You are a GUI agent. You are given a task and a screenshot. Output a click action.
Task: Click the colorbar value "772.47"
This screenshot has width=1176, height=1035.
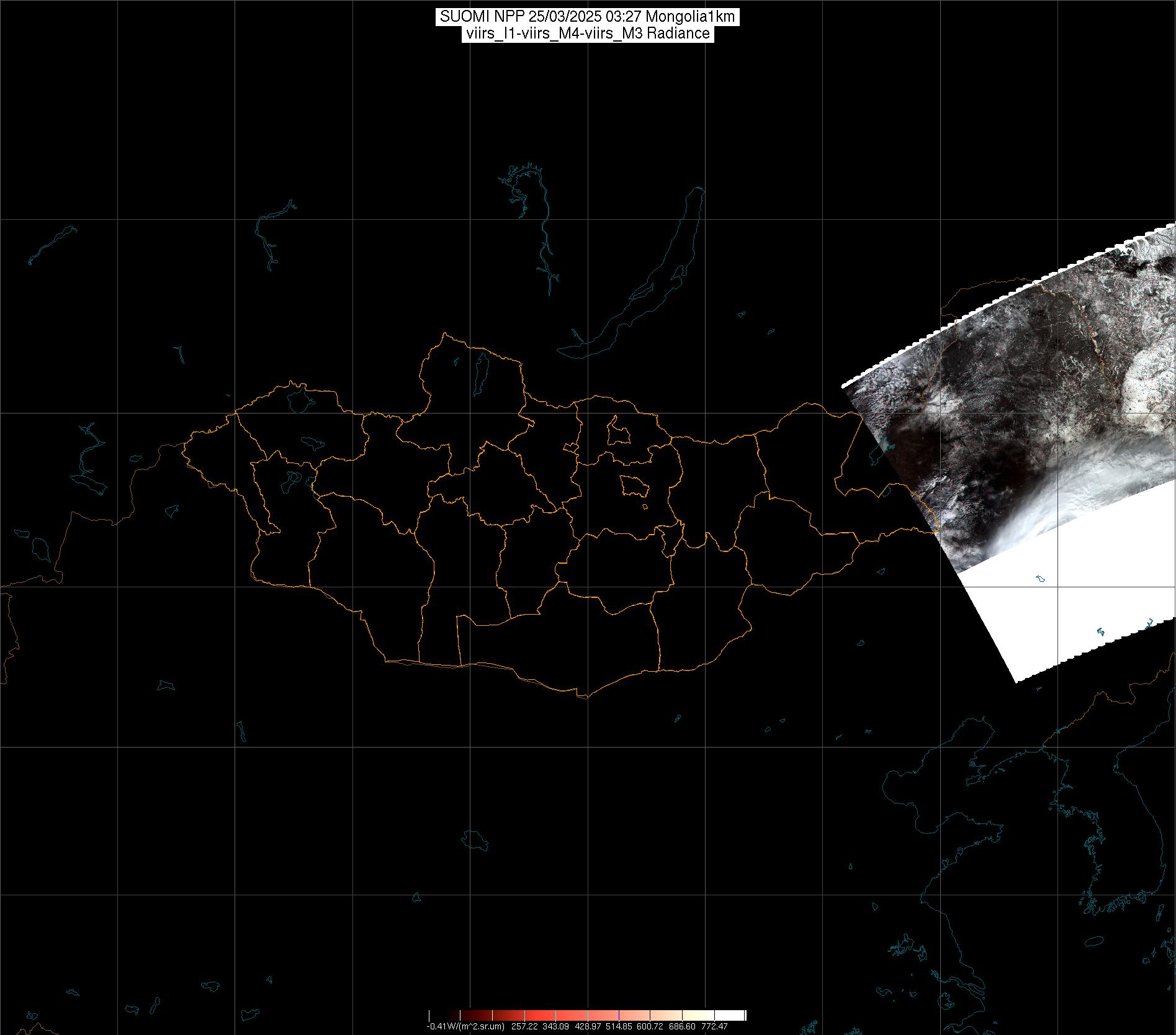[714, 1026]
